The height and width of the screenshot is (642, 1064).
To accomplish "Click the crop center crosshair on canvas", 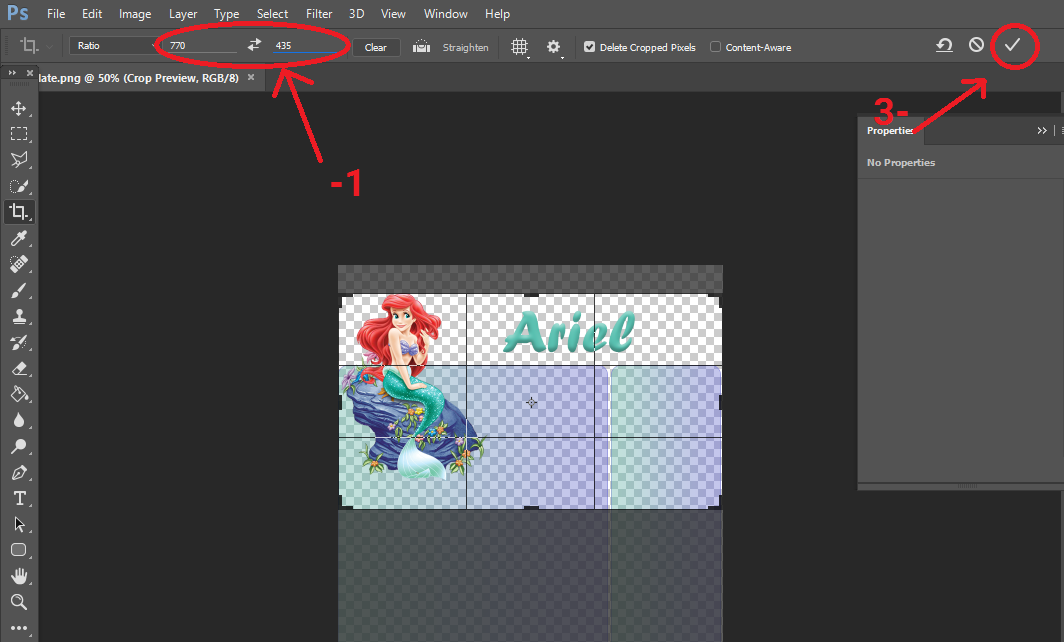I will coord(531,402).
